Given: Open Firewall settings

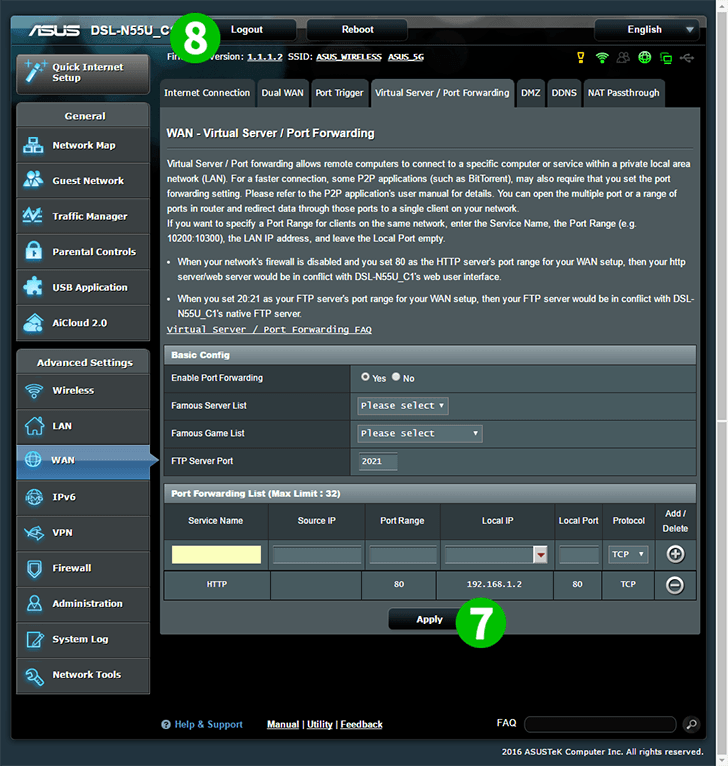Looking at the screenshot, I should click(x=83, y=568).
